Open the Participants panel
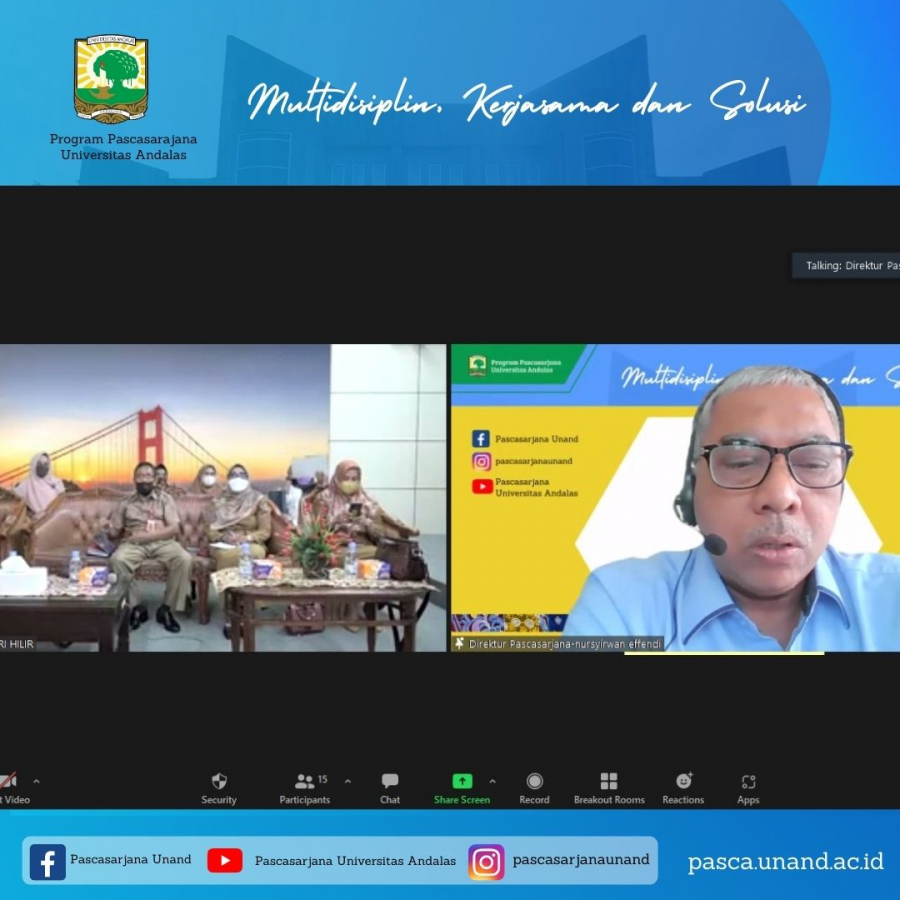This screenshot has height=900, width=900. tap(305, 782)
